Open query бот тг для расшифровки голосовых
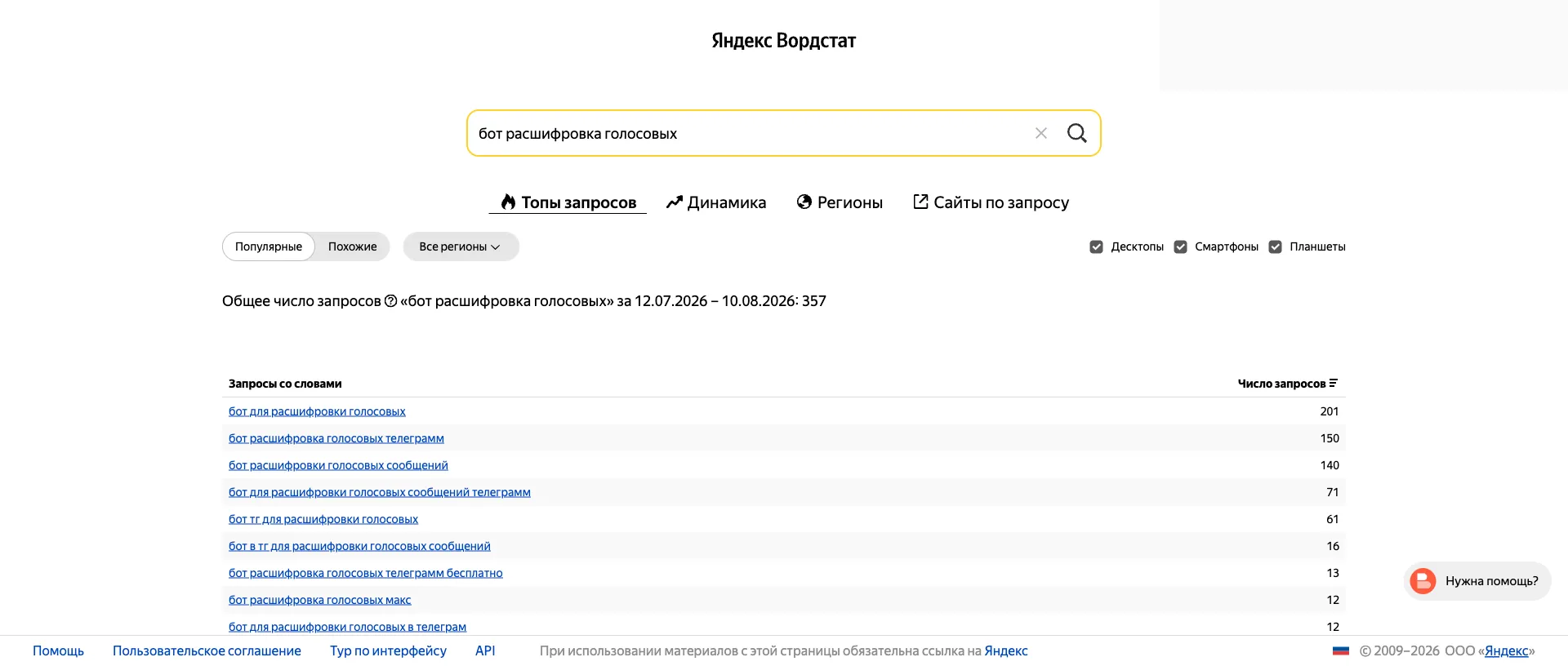1568x666 pixels. 323,519
